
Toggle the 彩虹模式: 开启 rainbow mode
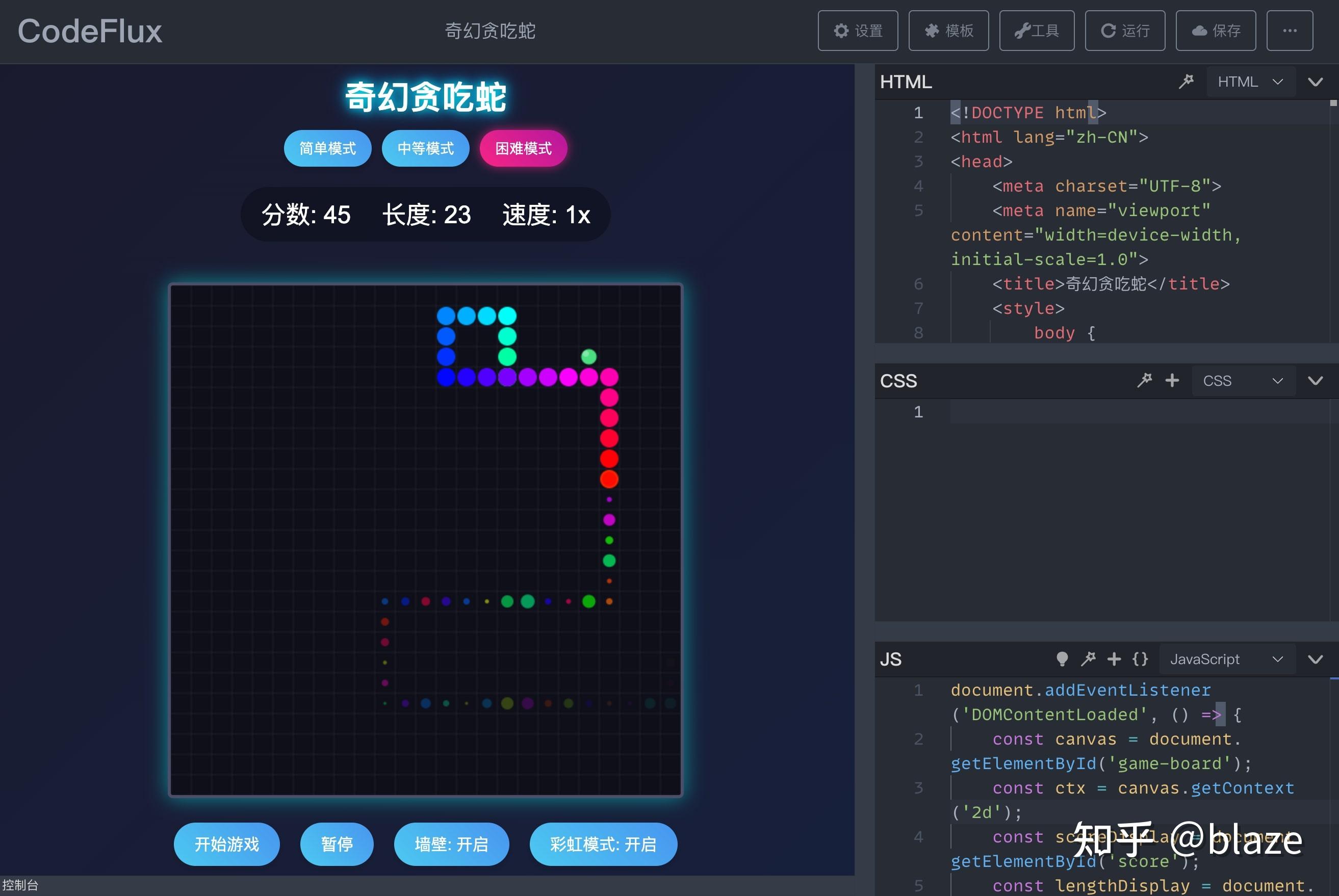click(x=603, y=844)
